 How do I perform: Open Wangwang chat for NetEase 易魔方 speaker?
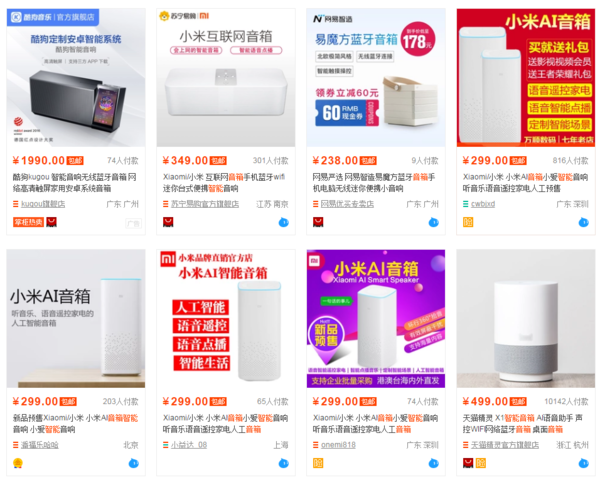434,222
